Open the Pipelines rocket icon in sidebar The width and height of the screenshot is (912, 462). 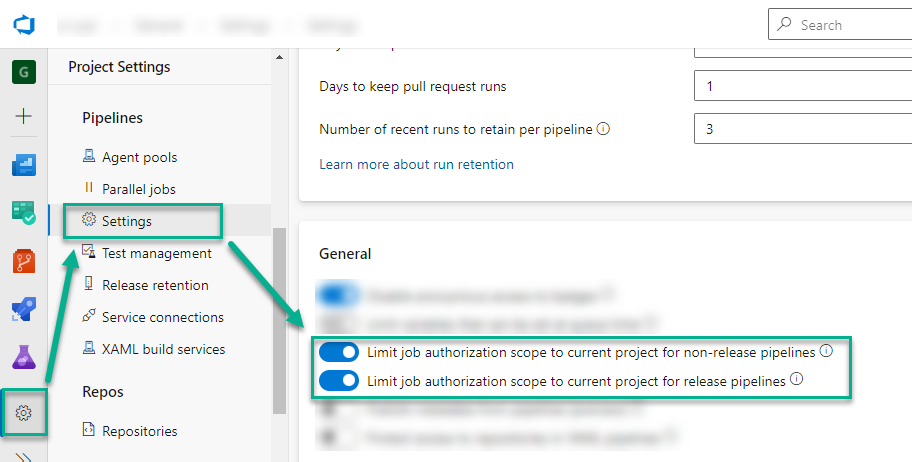click(23, 309)
